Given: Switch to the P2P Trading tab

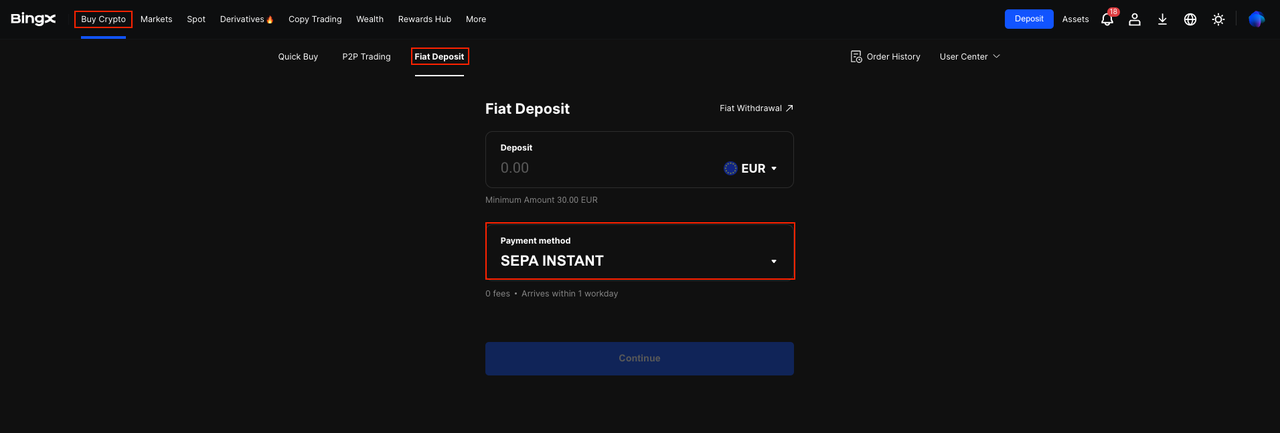Looking at the screenshot, I should click(366, 57).
